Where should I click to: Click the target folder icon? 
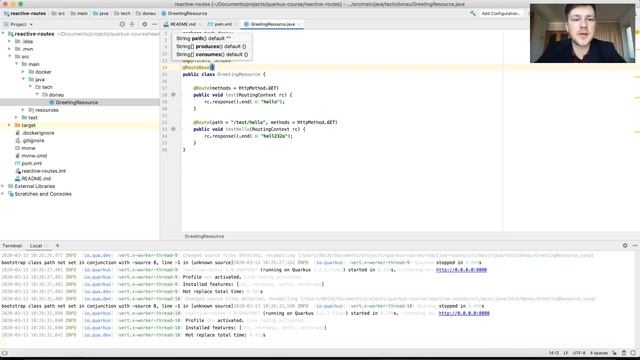[x=17, y=125]
